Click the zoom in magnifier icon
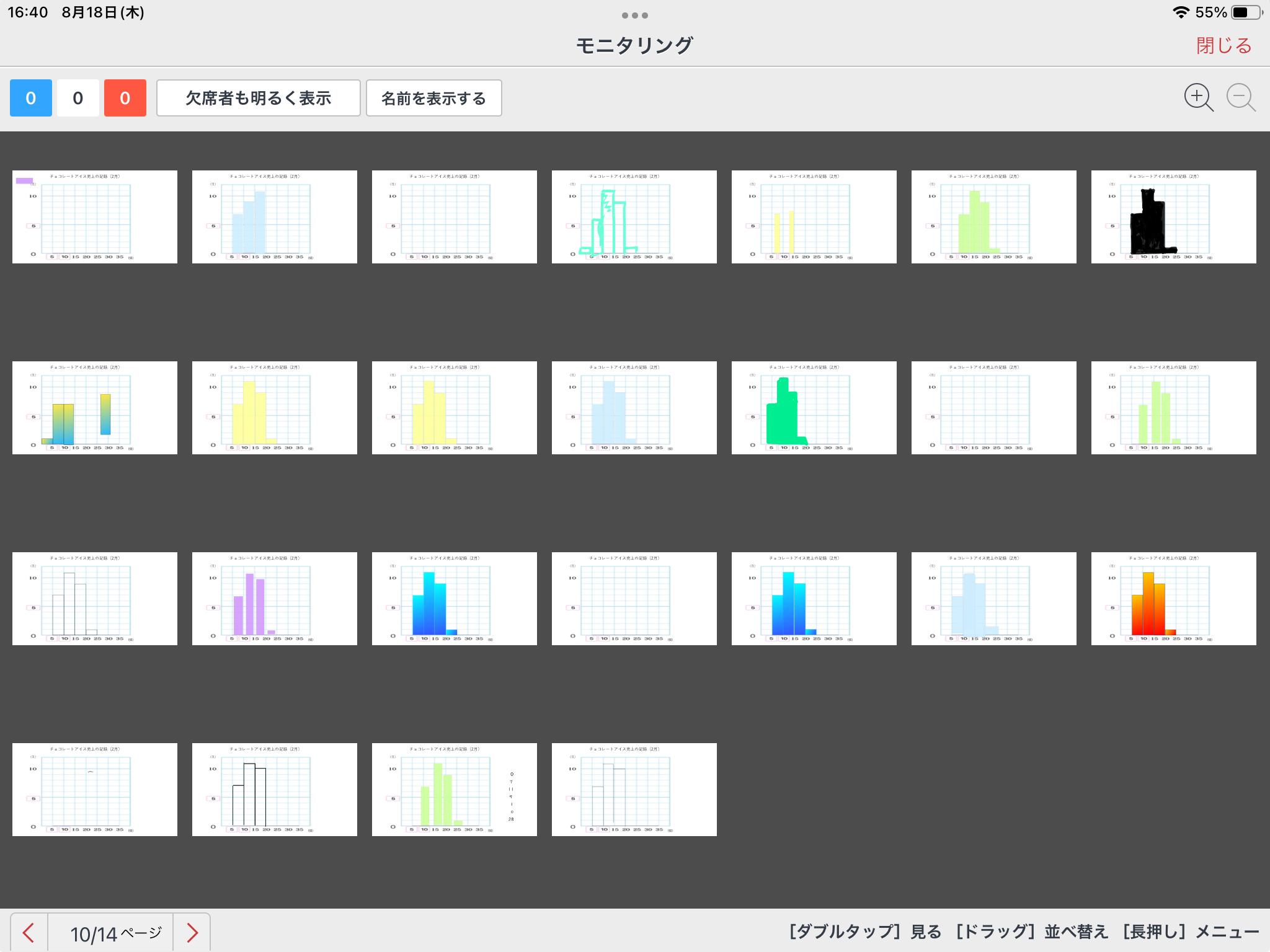This screenshot has width=1270, height=952. (1197, 97)
